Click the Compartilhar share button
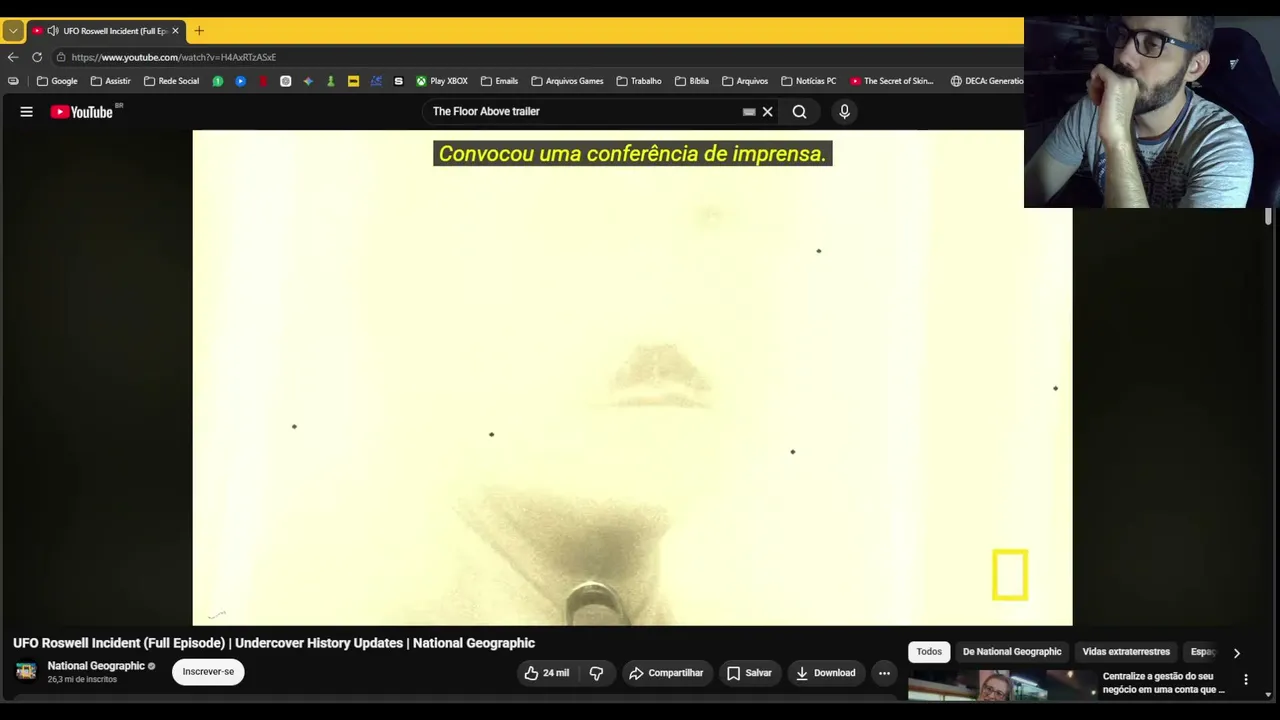 tap(666, 673)
